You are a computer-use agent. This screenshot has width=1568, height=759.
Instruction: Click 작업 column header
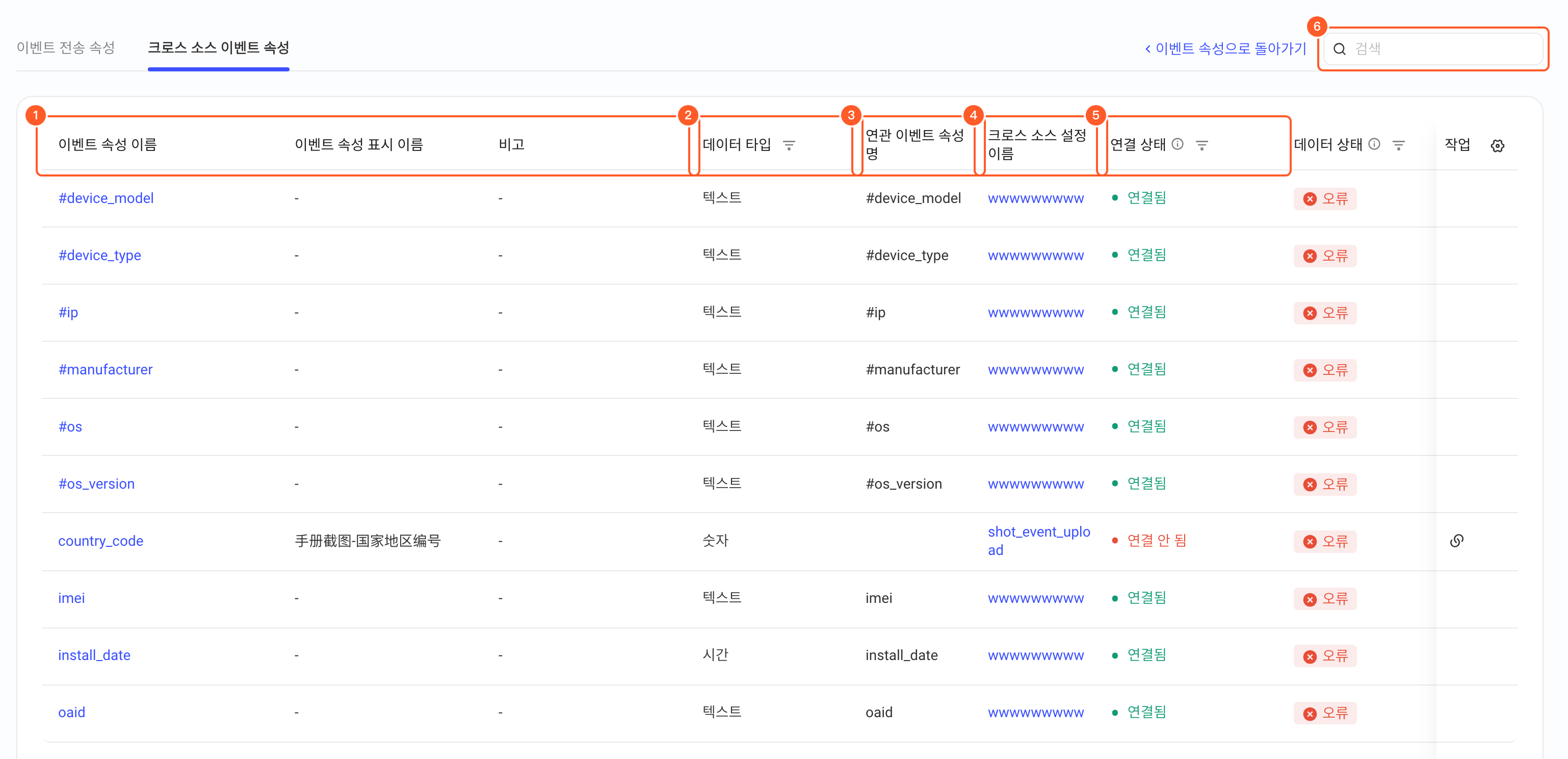[1457, 144]
